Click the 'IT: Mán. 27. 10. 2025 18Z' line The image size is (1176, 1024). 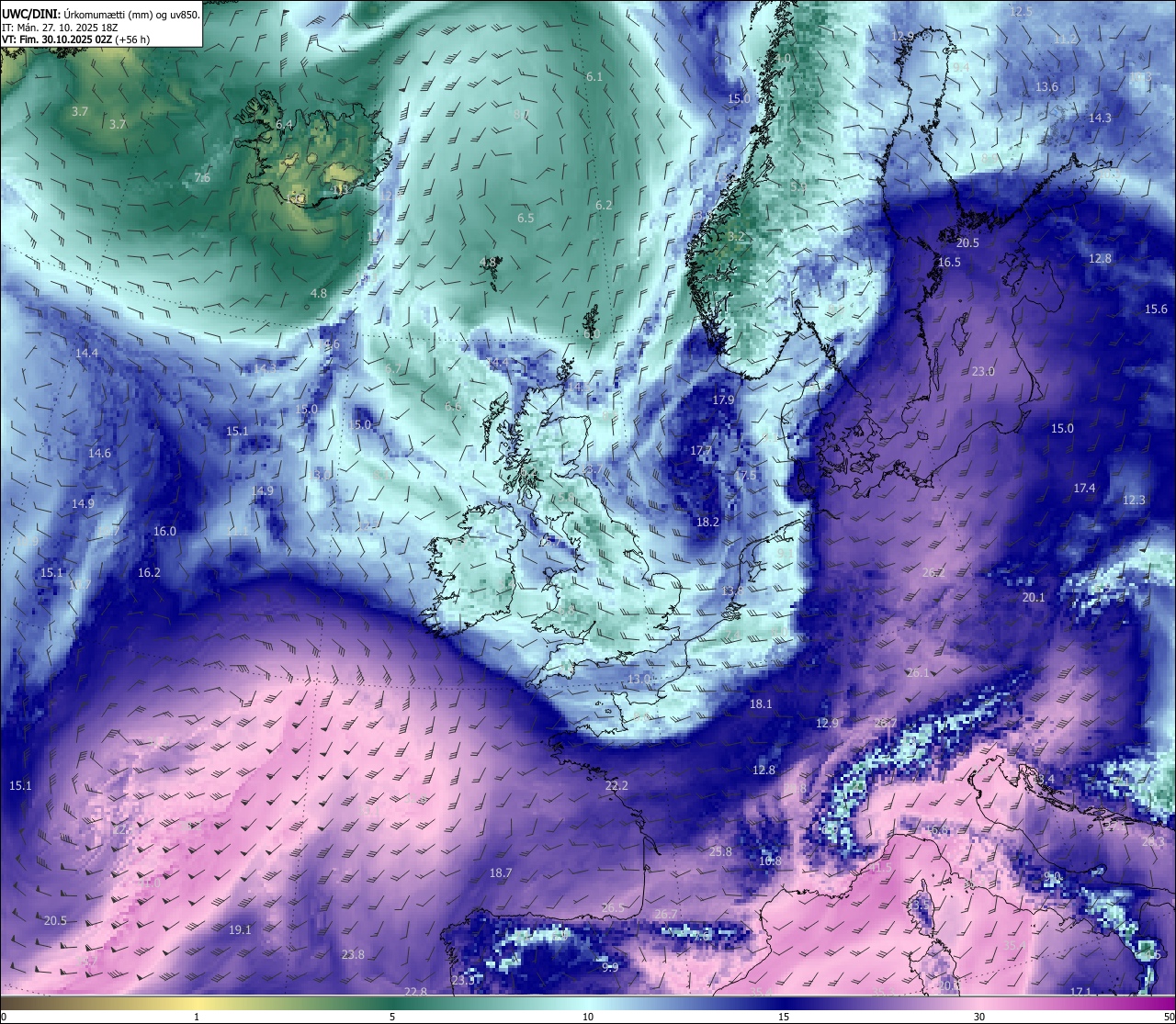click(60, 28)
